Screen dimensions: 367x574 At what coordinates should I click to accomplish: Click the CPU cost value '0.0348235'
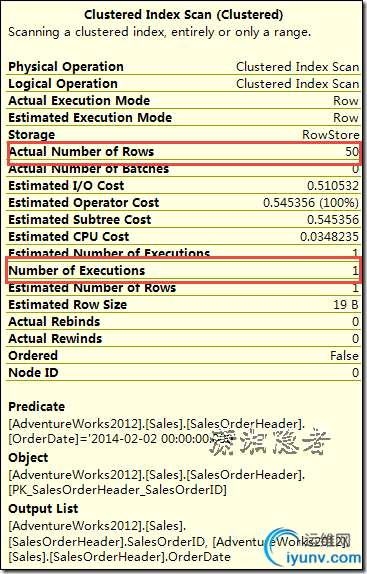pyautogui.click(x=329, y=236)
